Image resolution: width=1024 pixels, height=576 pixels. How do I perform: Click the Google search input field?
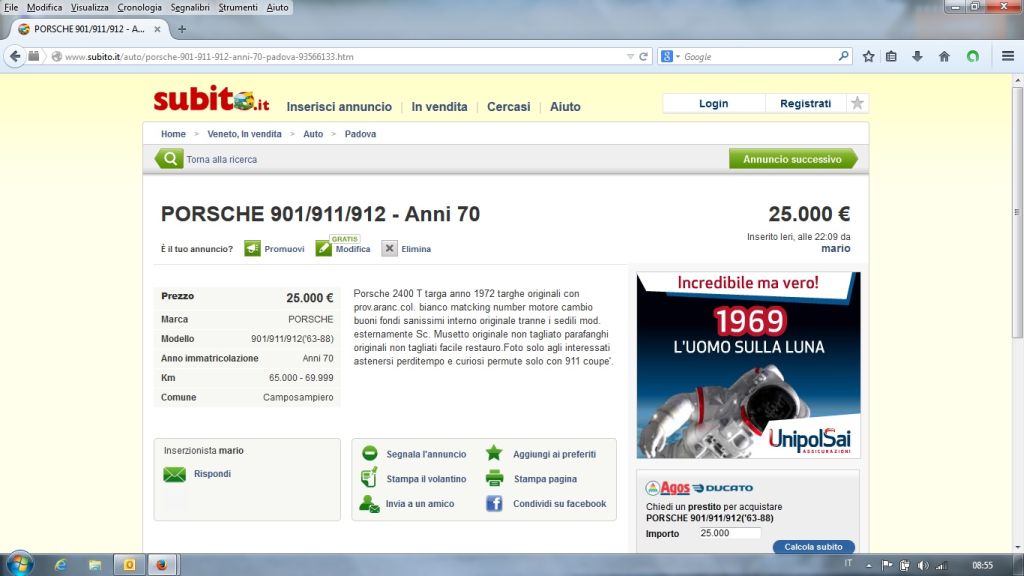tap(758, 57)
